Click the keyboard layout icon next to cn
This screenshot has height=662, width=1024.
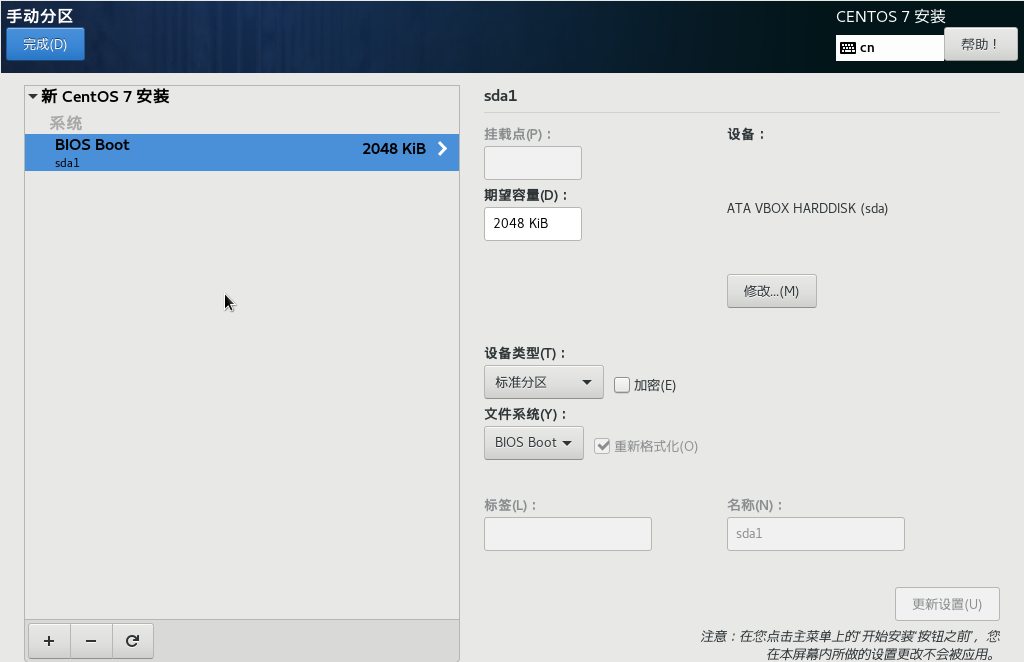(848, 48)
